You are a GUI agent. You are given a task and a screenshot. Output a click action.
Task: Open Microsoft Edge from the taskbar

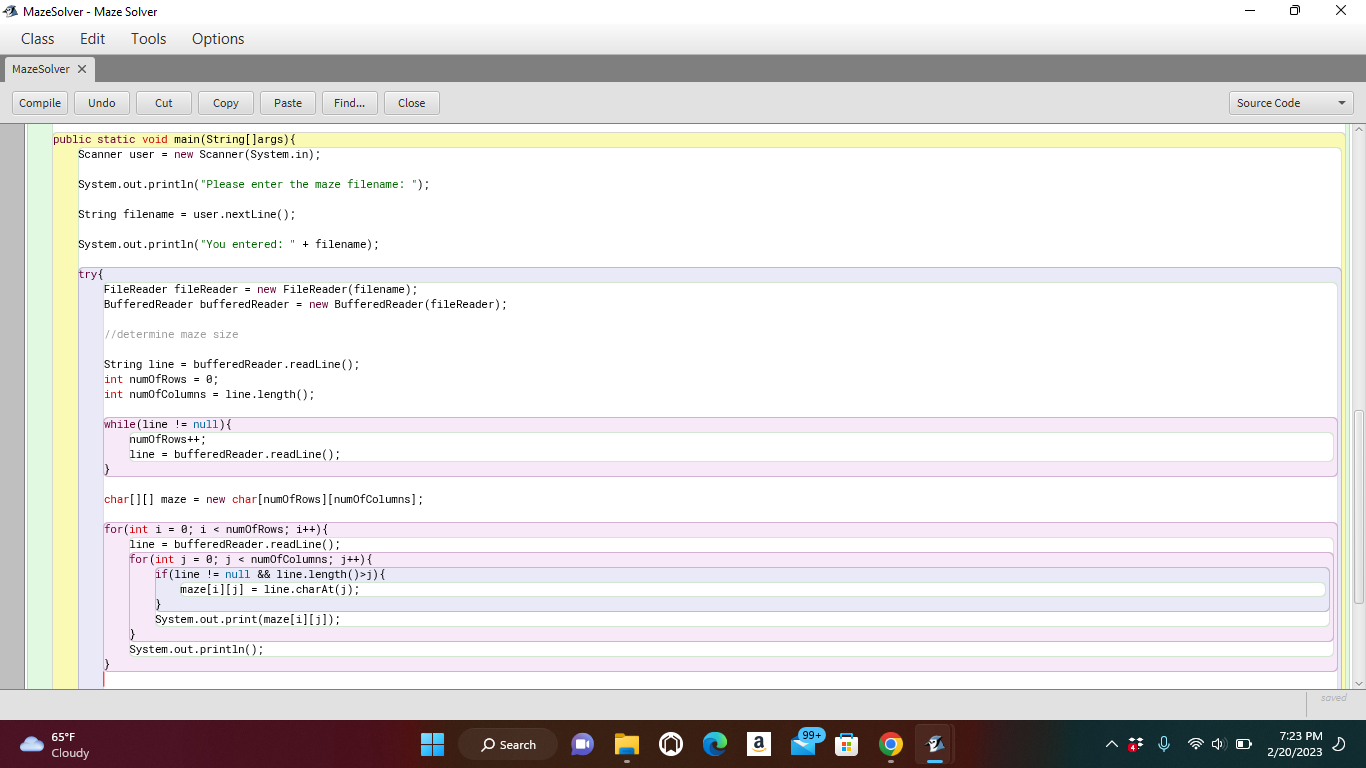tap(714, 744)
